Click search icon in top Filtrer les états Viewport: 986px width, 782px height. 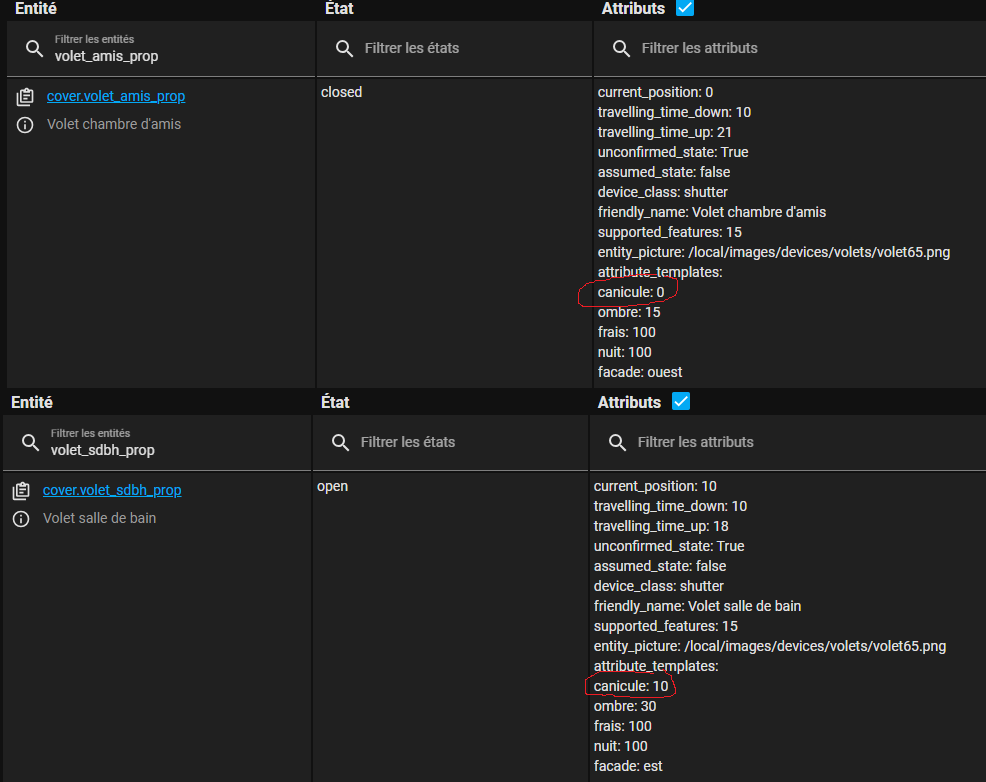pos(344,48)
